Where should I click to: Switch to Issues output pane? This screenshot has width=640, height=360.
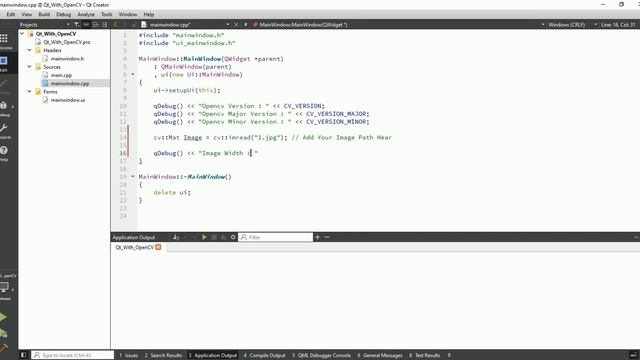pos(129,355)
